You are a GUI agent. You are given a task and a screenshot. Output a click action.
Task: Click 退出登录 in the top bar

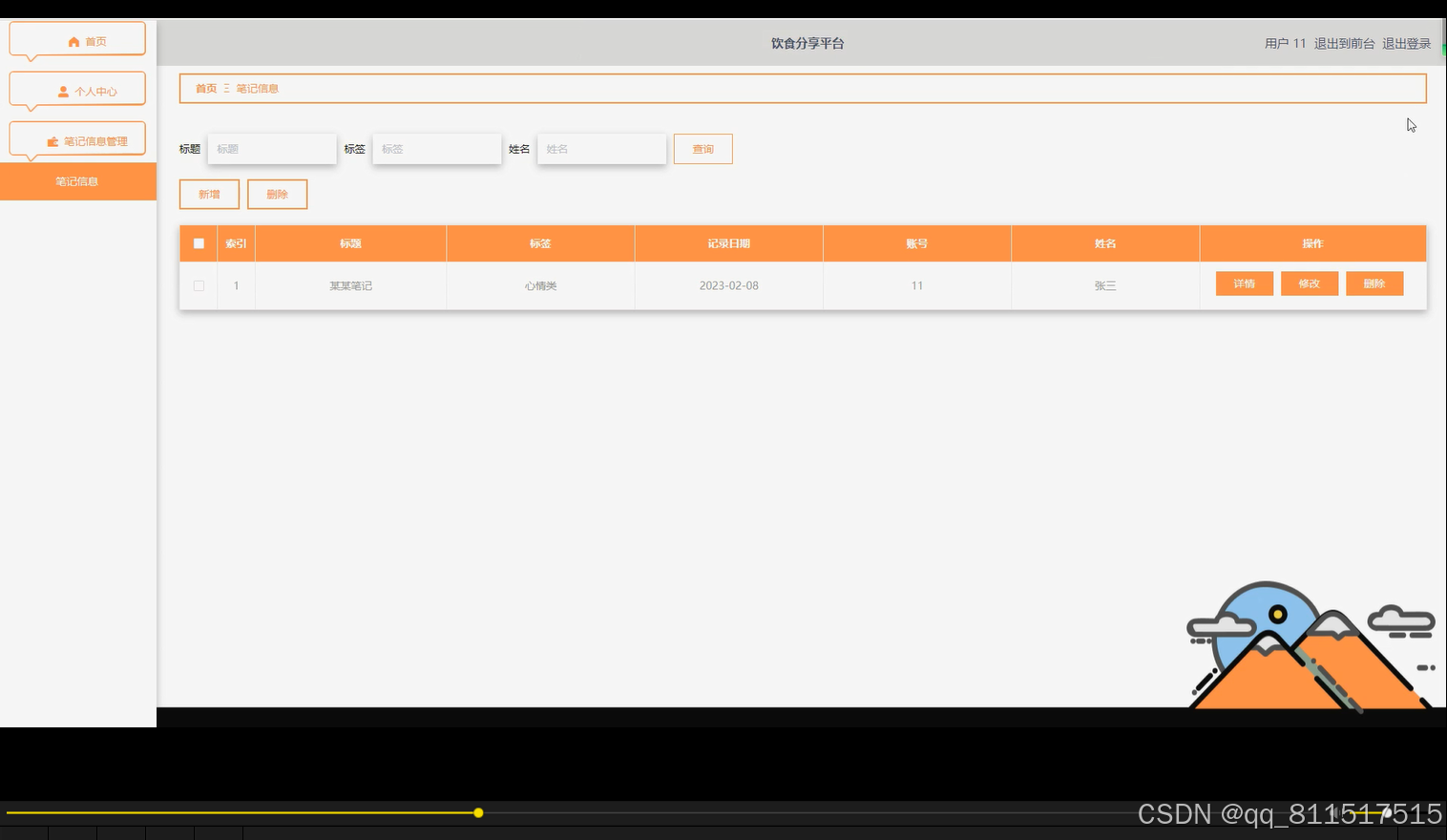point(1407,44)
